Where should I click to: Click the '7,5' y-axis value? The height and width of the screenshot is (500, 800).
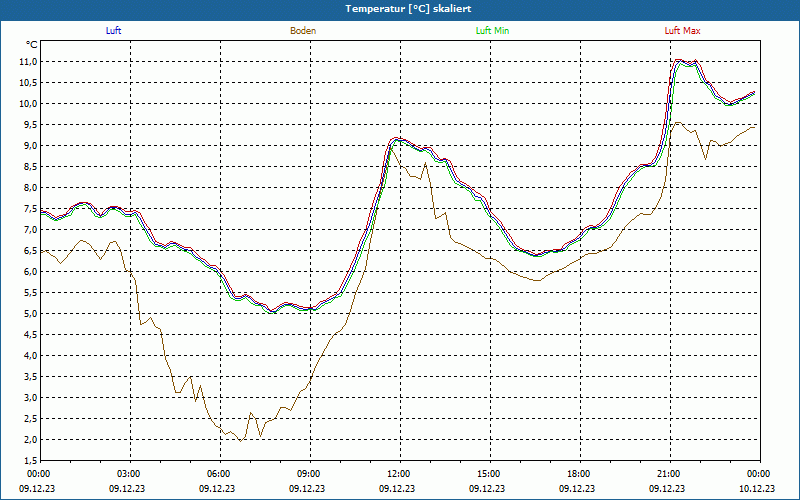(x=30, y=209)
